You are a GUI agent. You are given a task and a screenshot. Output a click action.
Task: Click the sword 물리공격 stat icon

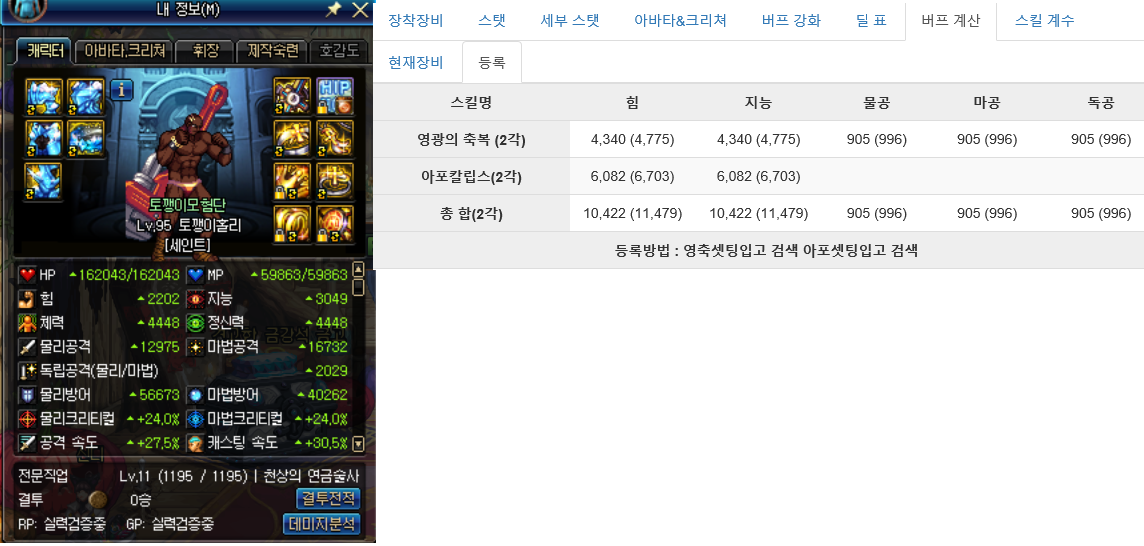(28, 346)
